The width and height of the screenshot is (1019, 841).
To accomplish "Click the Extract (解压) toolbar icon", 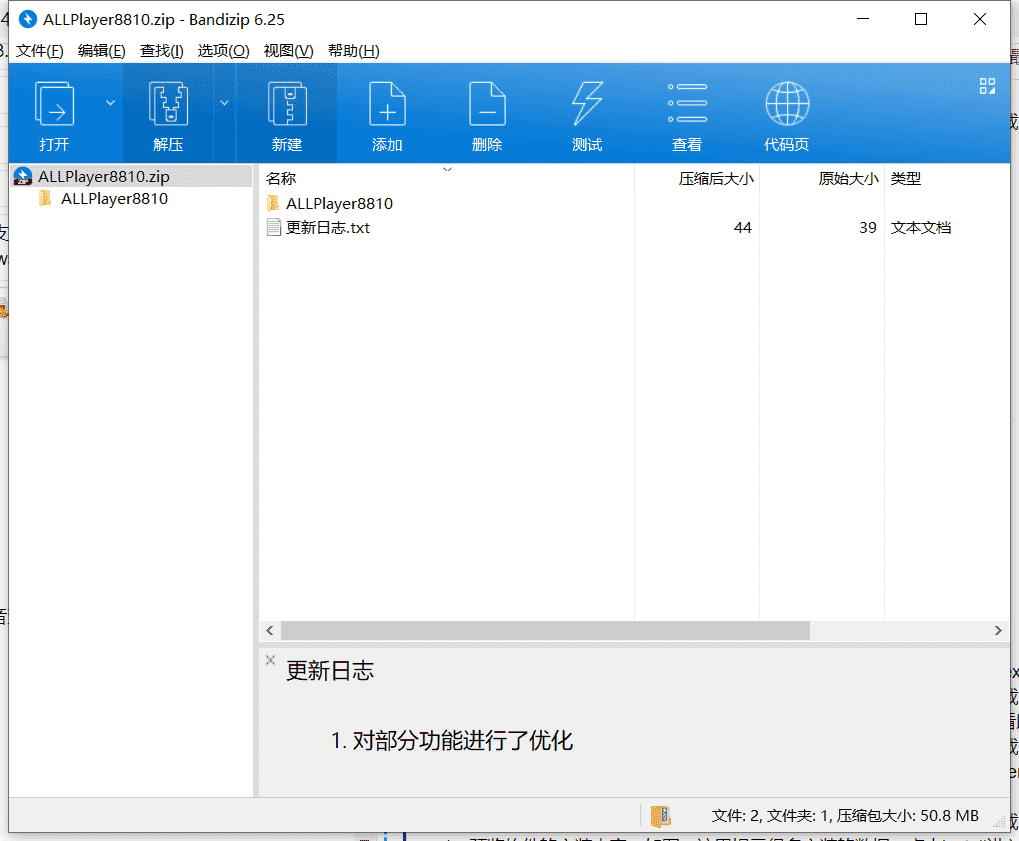I will [x=168, y=103].
